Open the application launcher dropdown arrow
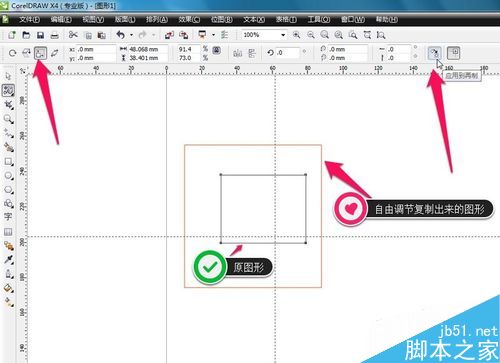Image resolution: width=500 pixels, height=363 pixels. [x=213, y=35]
